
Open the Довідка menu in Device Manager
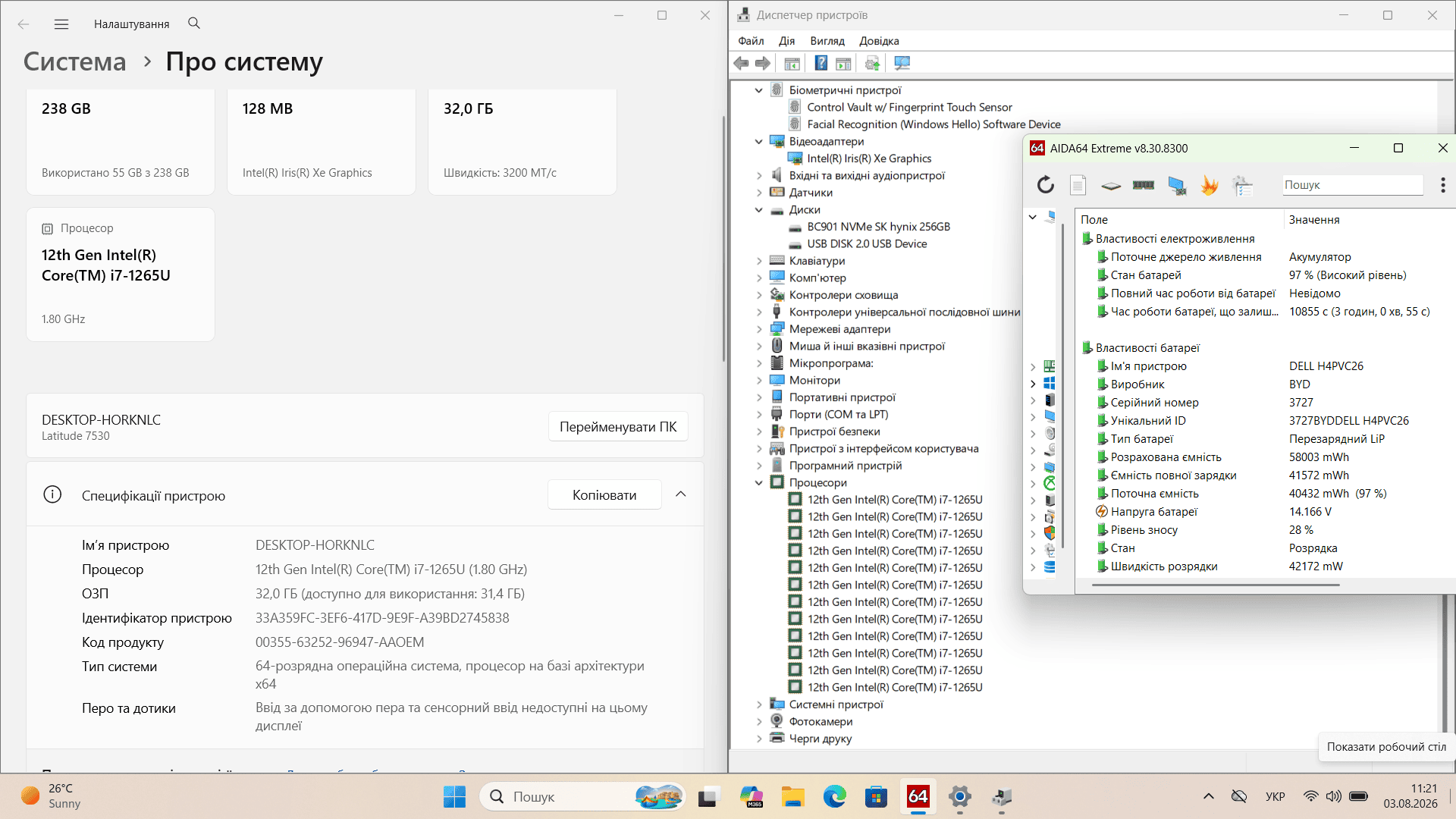point(879,41)
